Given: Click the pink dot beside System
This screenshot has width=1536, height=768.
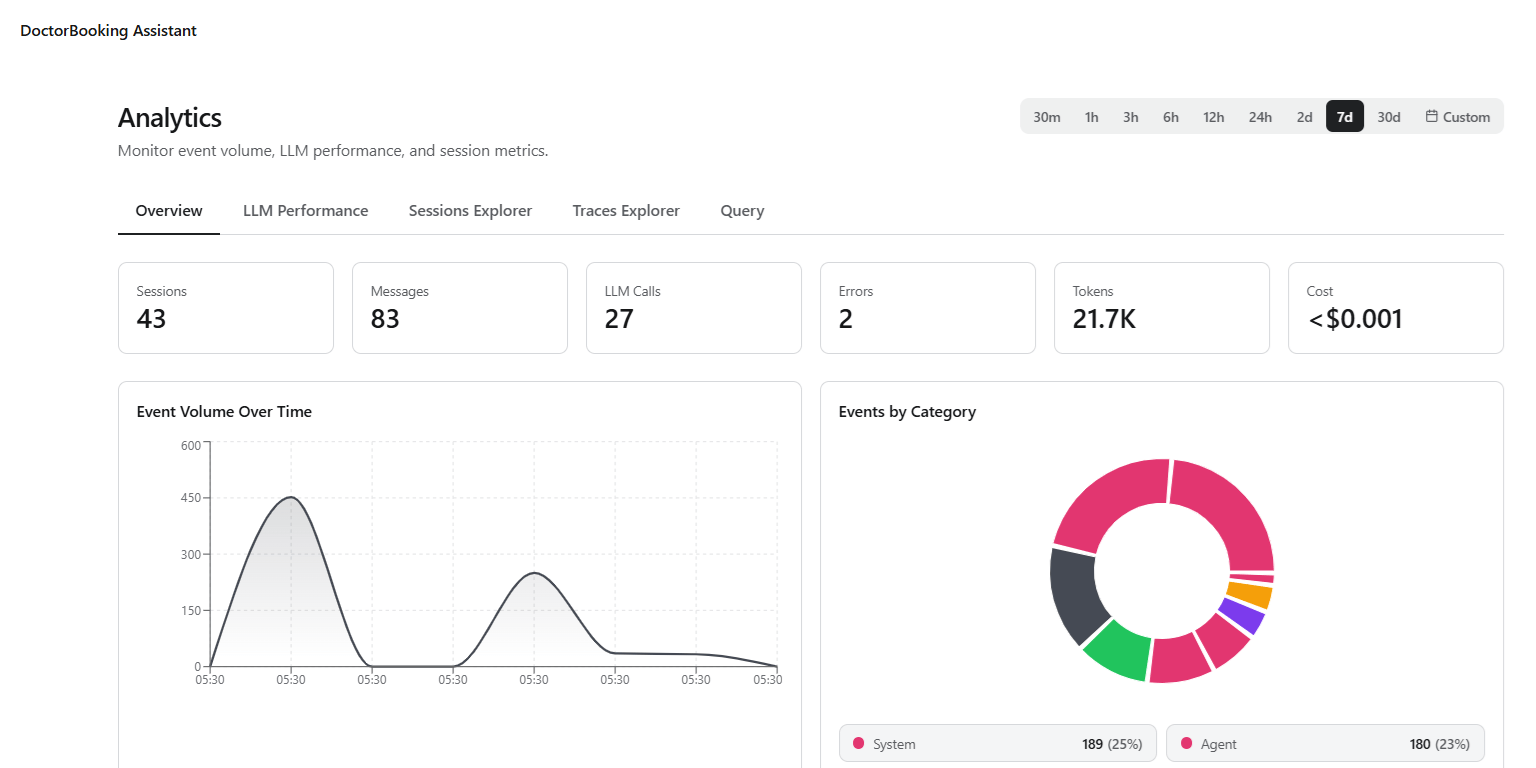Looking at the screenshot, I should coord(858,744).
